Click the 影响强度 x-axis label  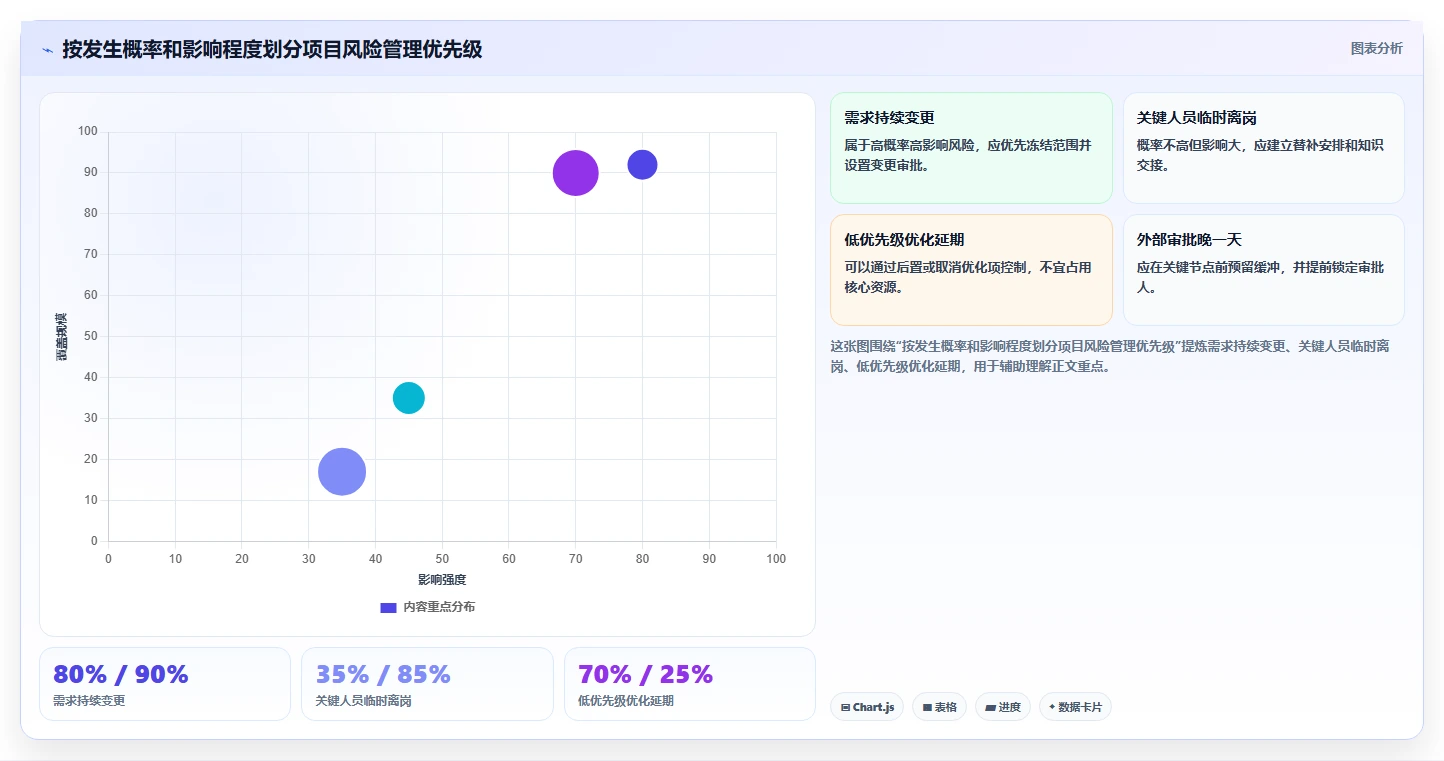pyautogui.click(x=442, y=580)
